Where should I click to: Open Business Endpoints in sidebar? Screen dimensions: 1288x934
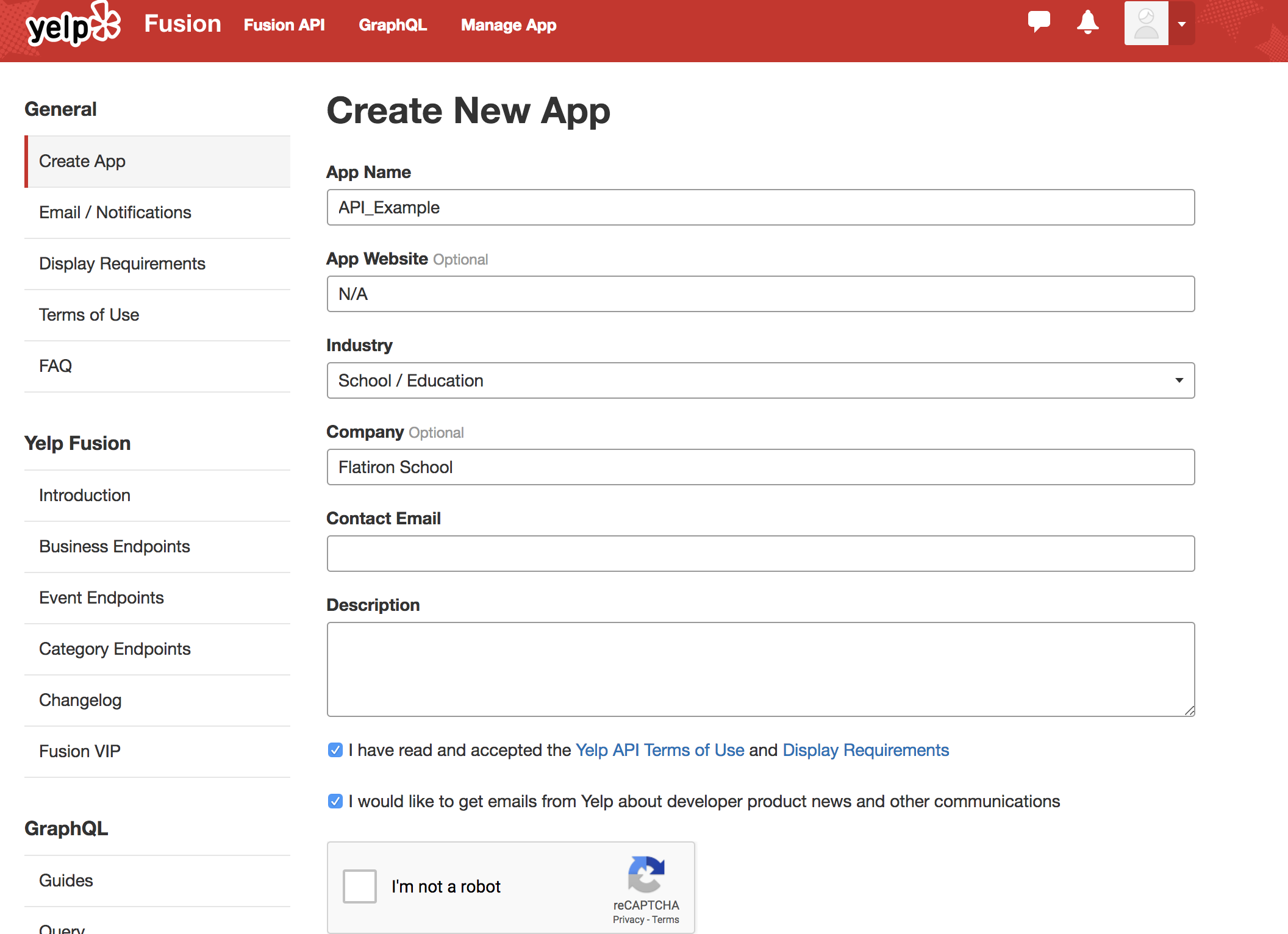click(115, 546)
